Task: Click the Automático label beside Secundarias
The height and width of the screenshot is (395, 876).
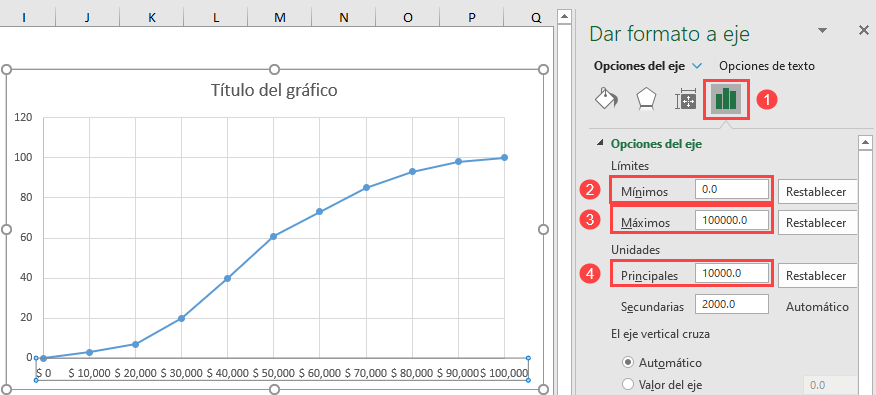Action: point(817,307)
